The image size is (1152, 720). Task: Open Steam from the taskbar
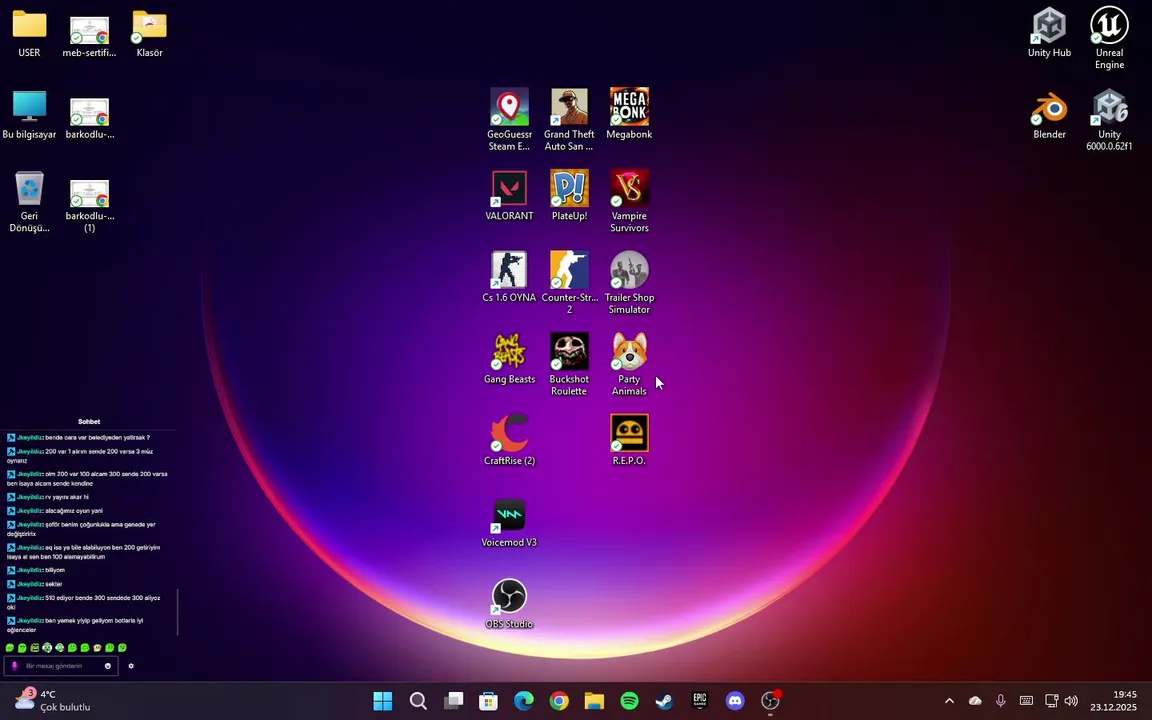point(665,701)
